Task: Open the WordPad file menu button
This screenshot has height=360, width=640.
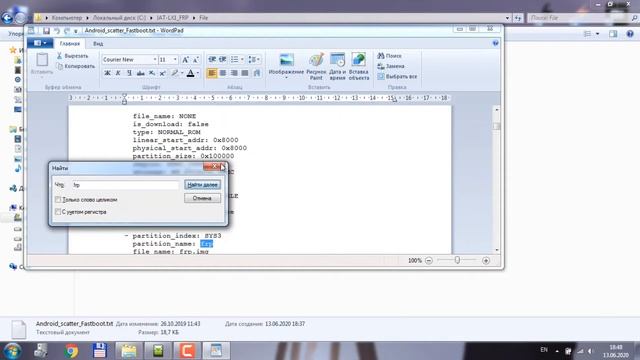Action: pos(40,43)
